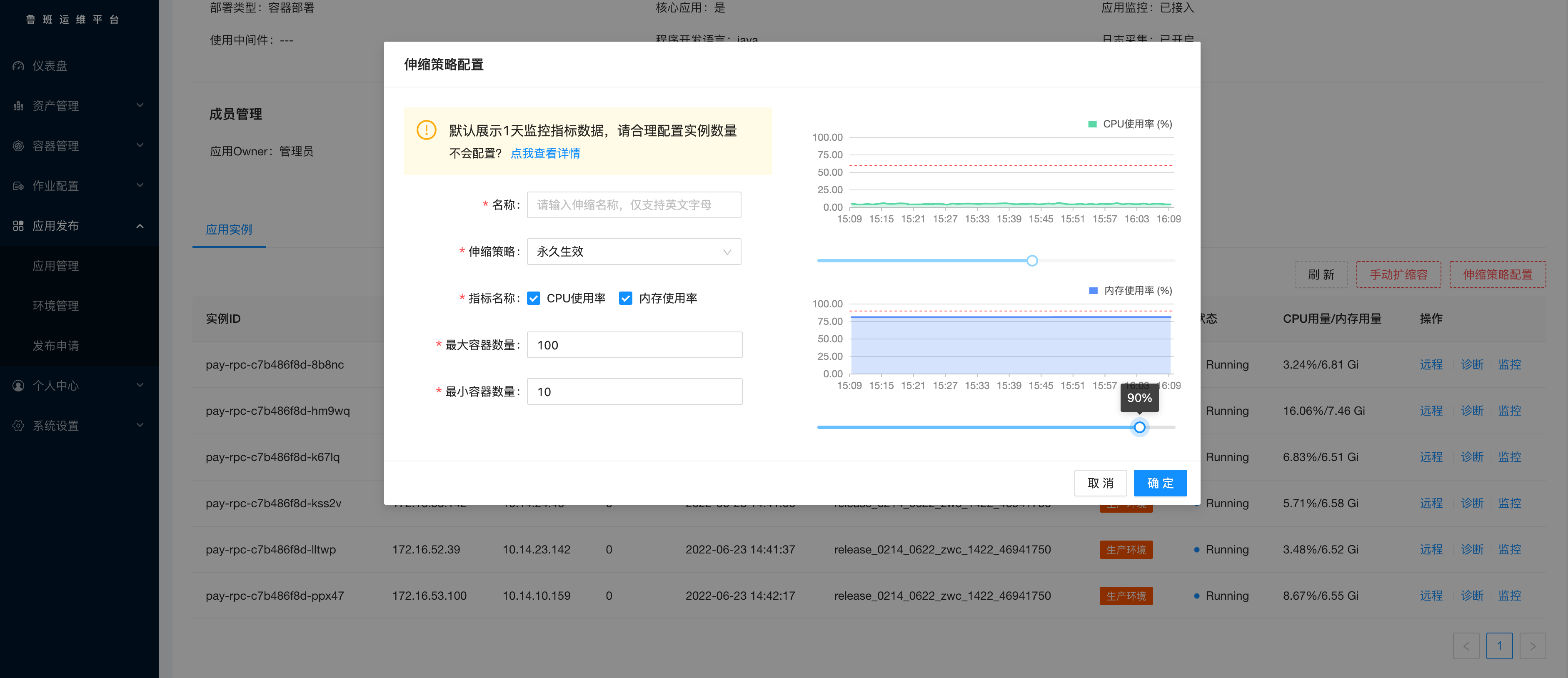Select the 环境管理 submenu item
The height and width of the screenshot is (678, 1568).
pos(55,306)
